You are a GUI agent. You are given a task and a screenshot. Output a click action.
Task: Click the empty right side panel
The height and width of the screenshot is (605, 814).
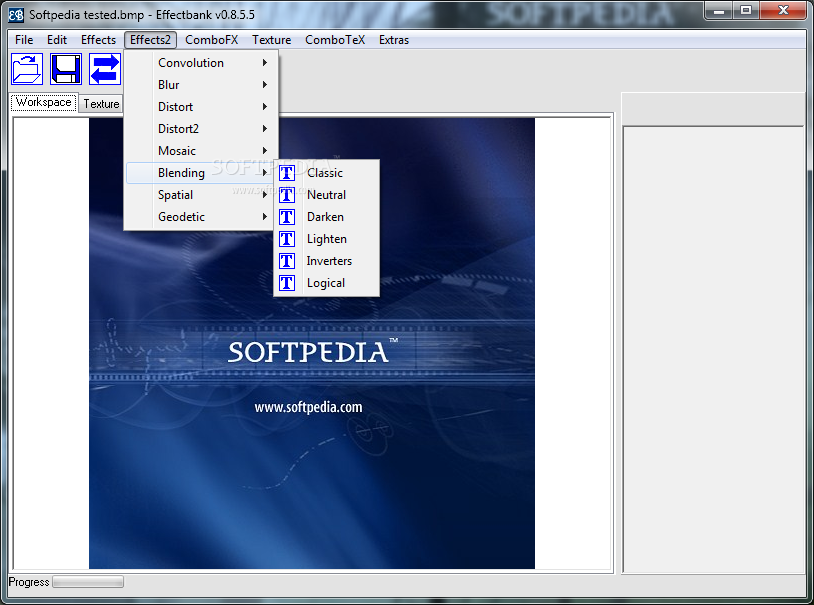pos(713,349)
